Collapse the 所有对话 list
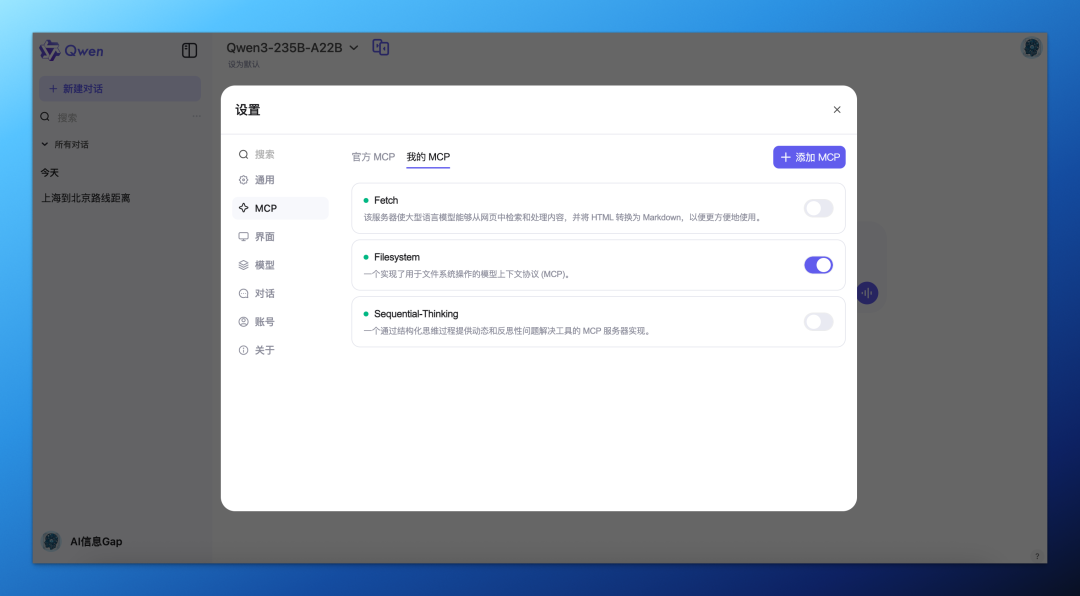The height and width of the screenshot is (596, 1080). [x=65, y=145]
